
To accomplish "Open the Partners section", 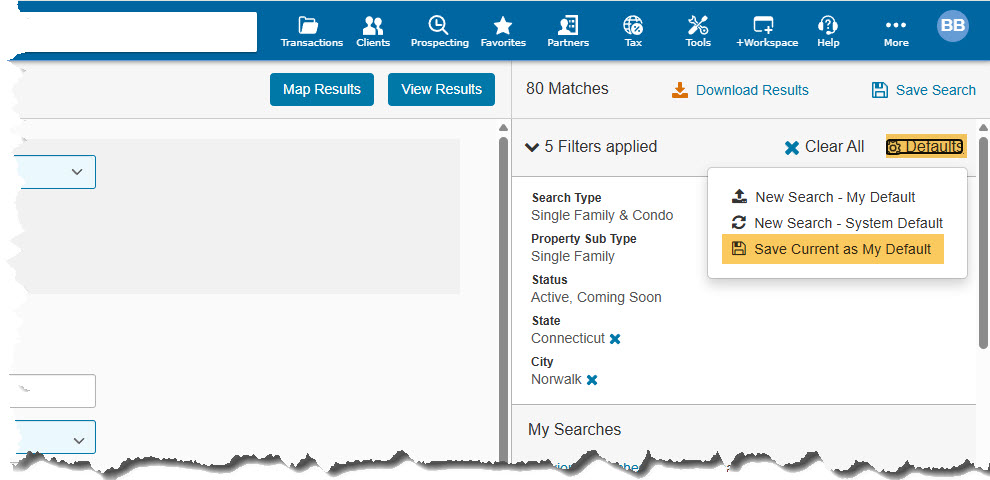I will [568, 32].
